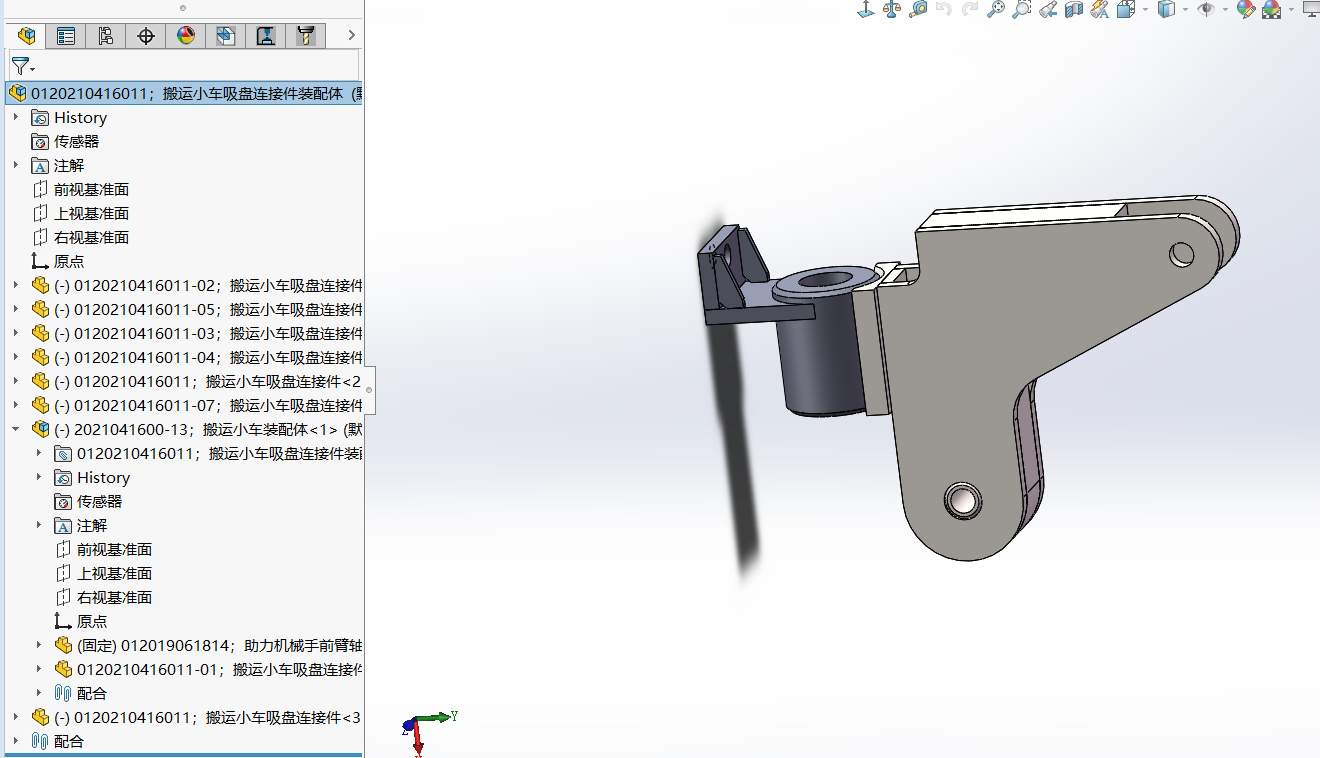The width and height of the screenshot is (1320, 758).
Task: Select the 0120210416011 folder inside the subassembly
Action: (209, 453)
